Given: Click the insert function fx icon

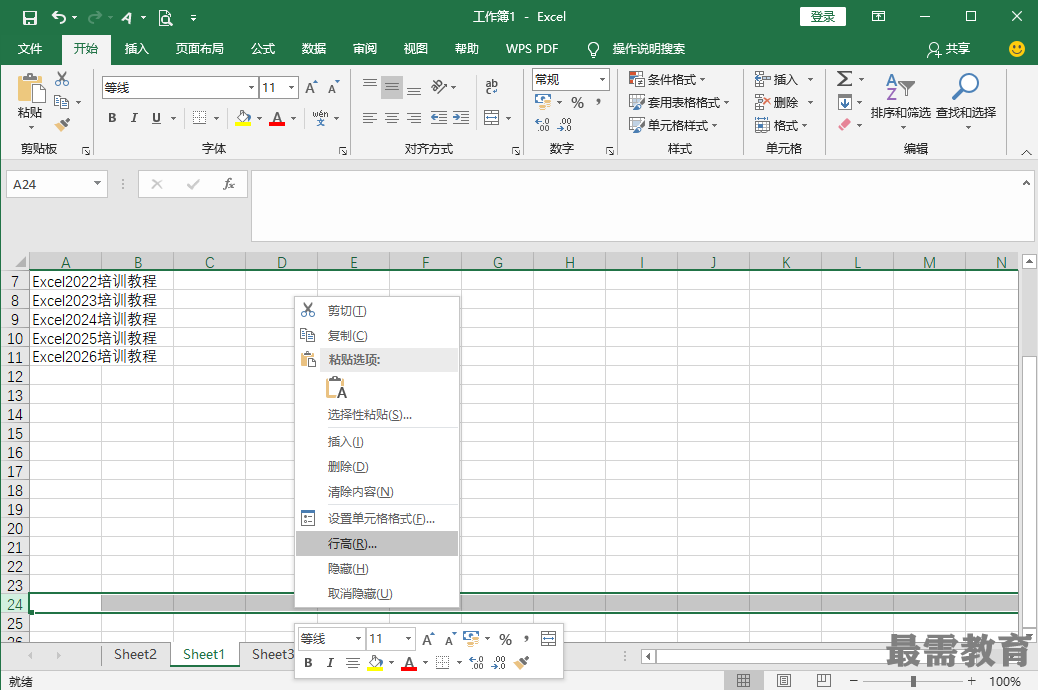Looking at the screenshot, I should coord(228,184).
